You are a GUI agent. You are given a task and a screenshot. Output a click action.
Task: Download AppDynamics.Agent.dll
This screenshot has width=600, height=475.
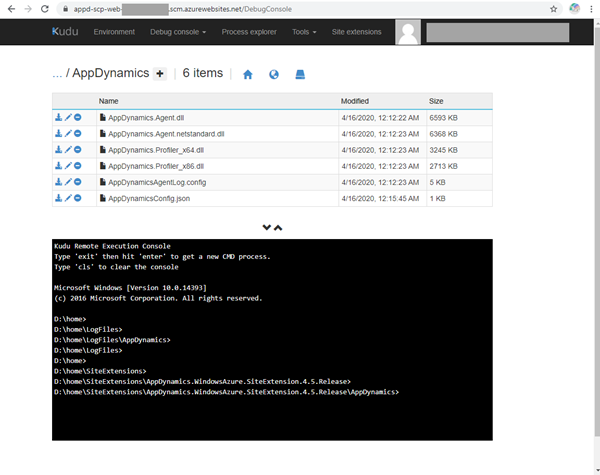pos(59,118)
